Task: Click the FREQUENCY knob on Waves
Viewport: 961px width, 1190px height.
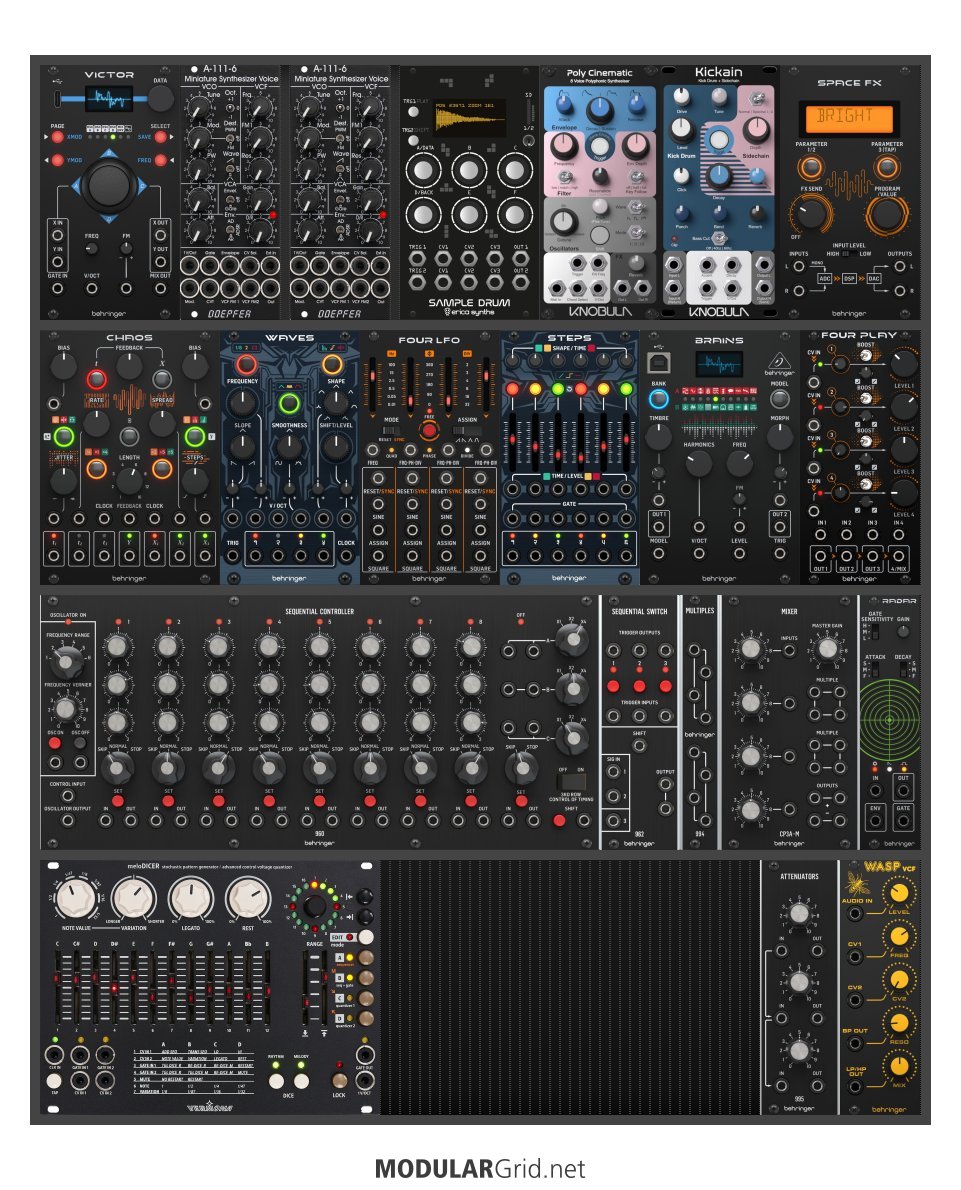Action: point(242,401)
